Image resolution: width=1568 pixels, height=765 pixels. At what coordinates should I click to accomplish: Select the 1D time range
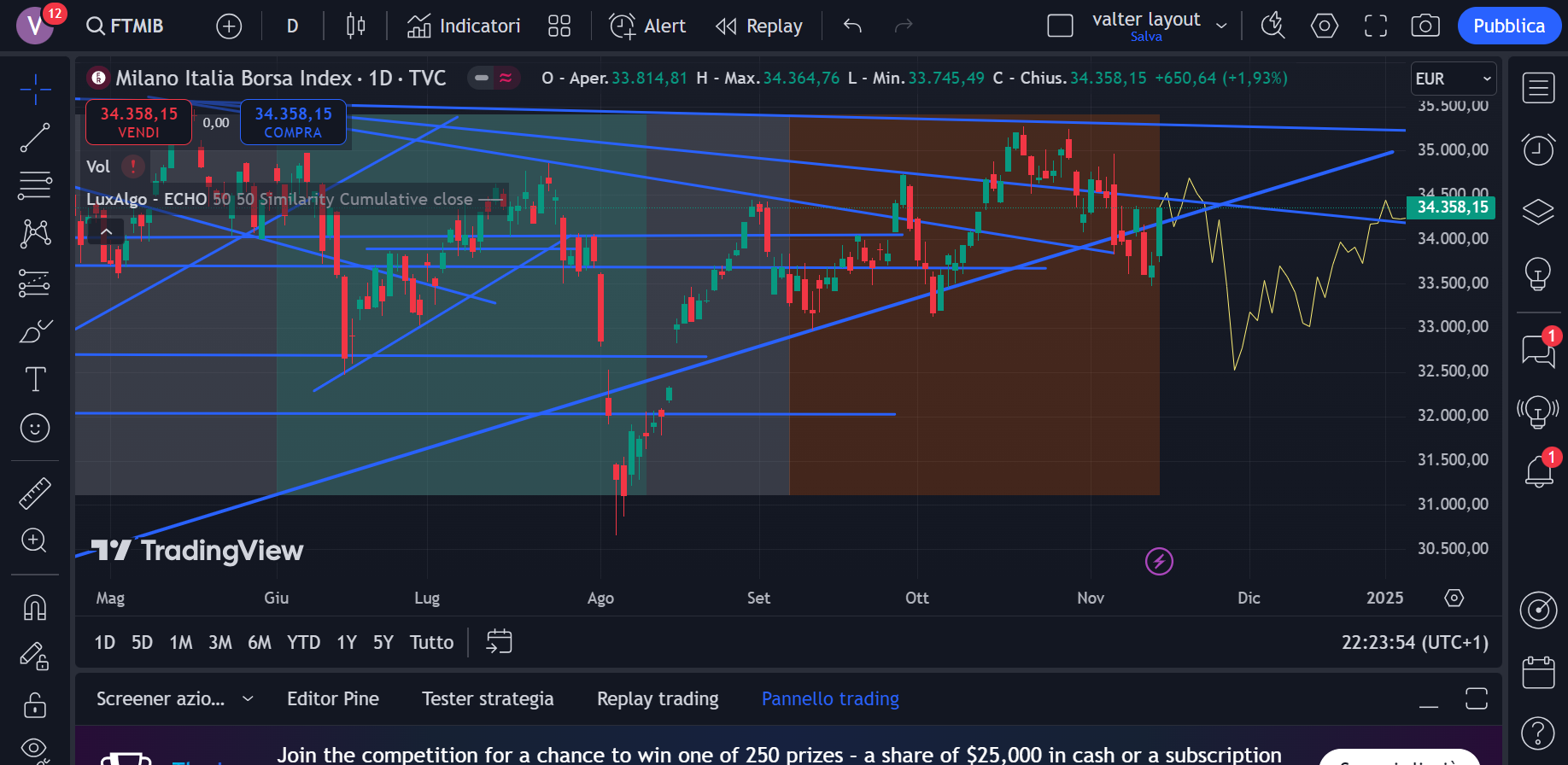[104, 642]
